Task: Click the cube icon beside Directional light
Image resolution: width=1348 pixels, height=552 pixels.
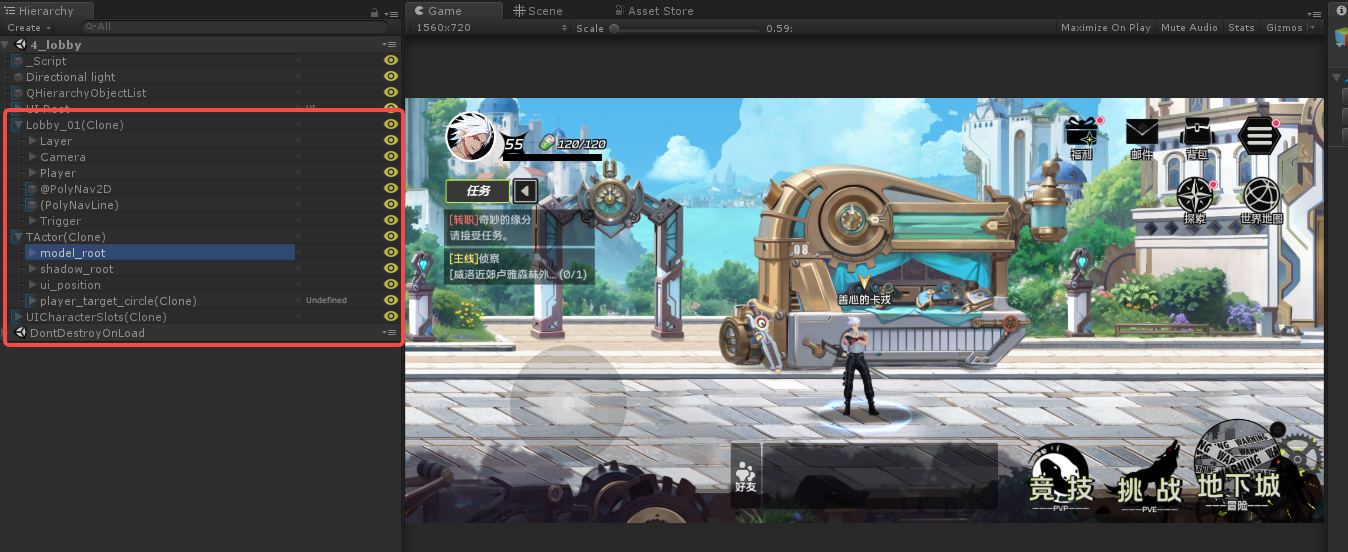Action: coord(17,77)
